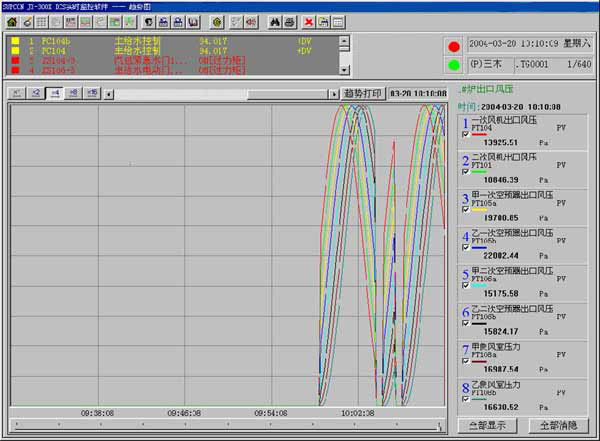The height and width of the screenshot is (441, 600).
Task: Click the green hexagon toolbar icon
Action: click(217, 22)
